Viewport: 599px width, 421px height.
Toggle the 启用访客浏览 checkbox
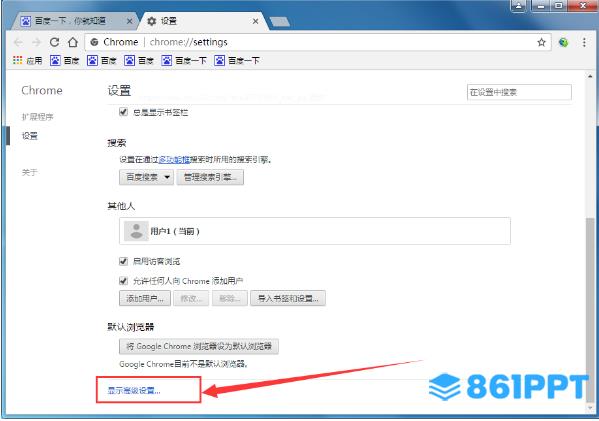[123, 261]
